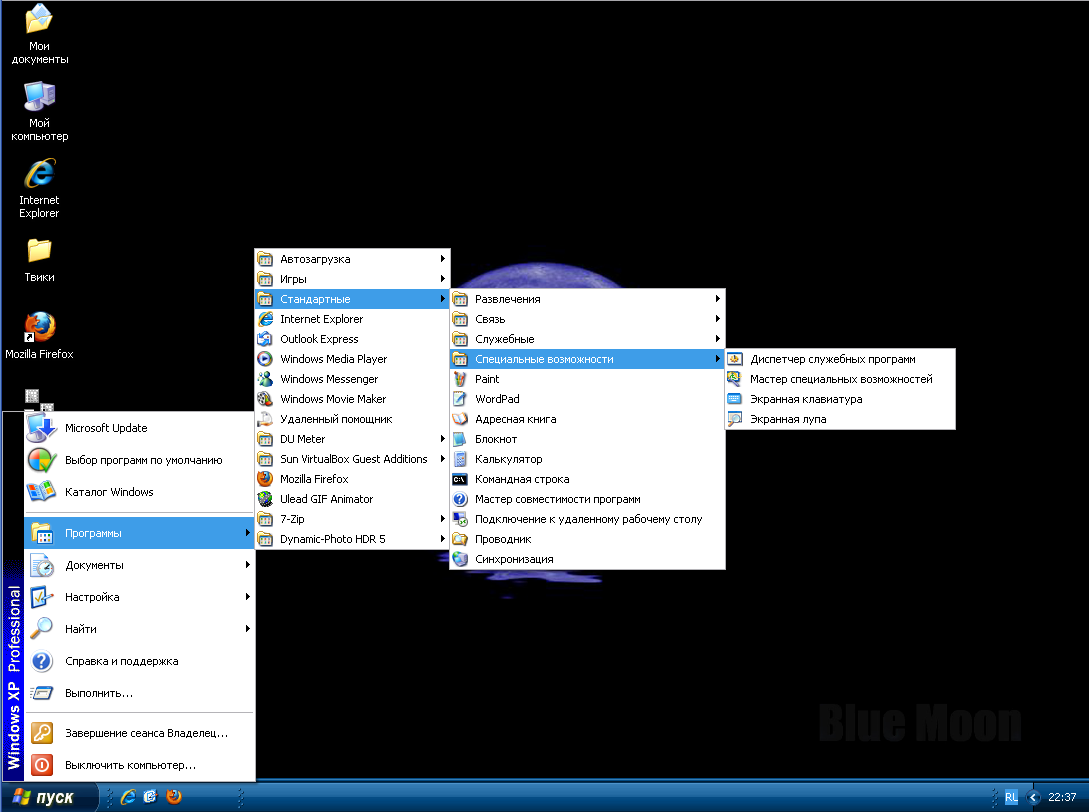
Task: Open the Настройка start menu item
Action: [139, 597]
